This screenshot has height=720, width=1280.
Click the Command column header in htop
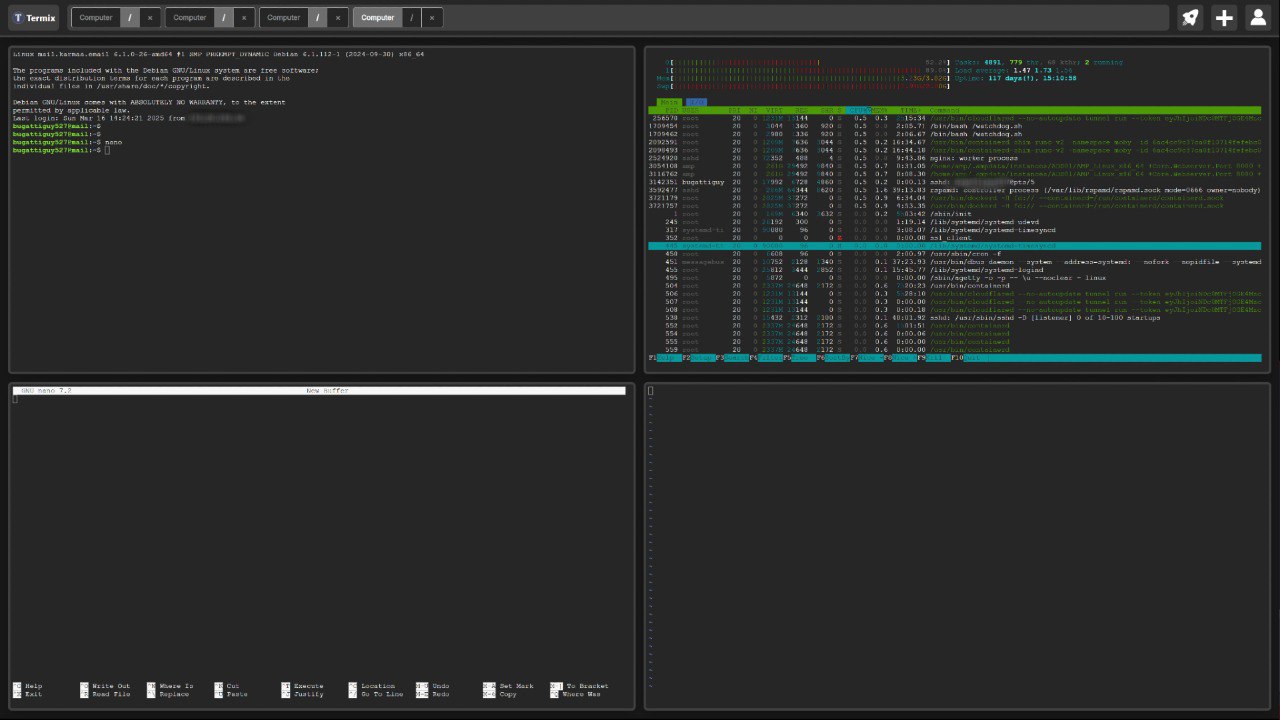(946, 110)
